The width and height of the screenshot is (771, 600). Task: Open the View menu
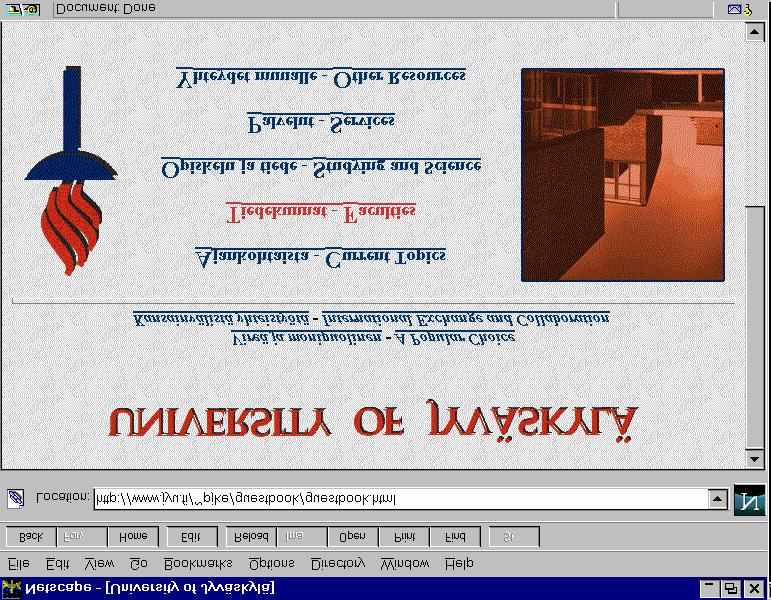click(x=99, y=564)
